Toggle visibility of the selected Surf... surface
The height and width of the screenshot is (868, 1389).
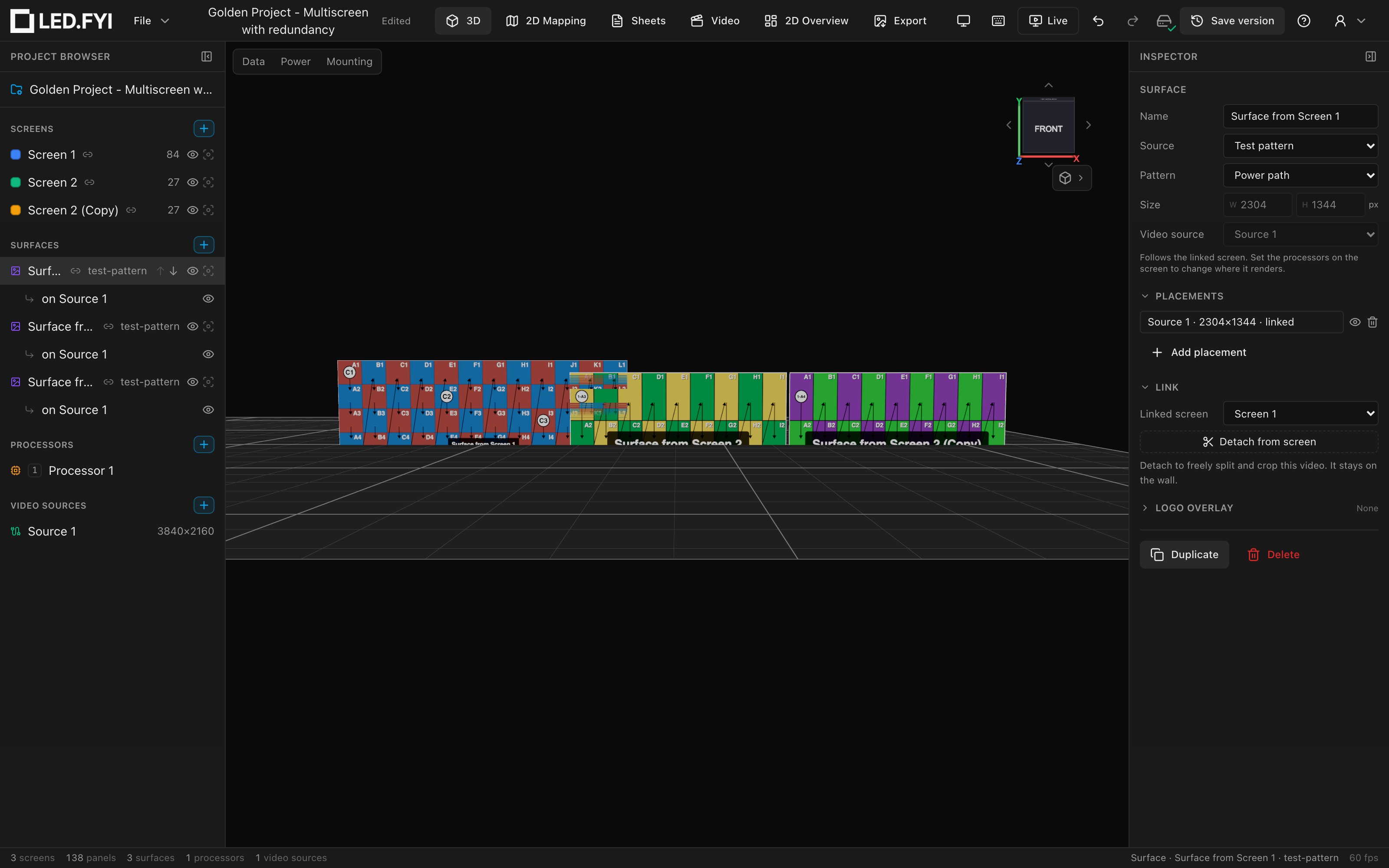click(x=193, y=271)
